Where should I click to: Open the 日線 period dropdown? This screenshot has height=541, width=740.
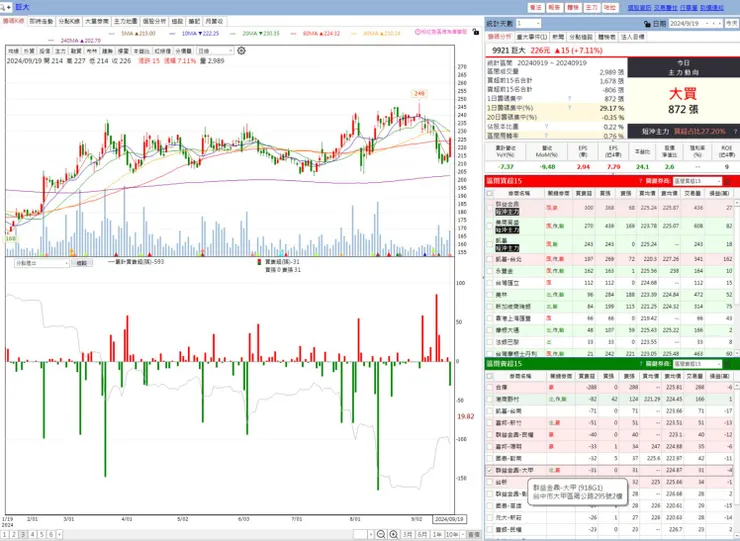215,51
